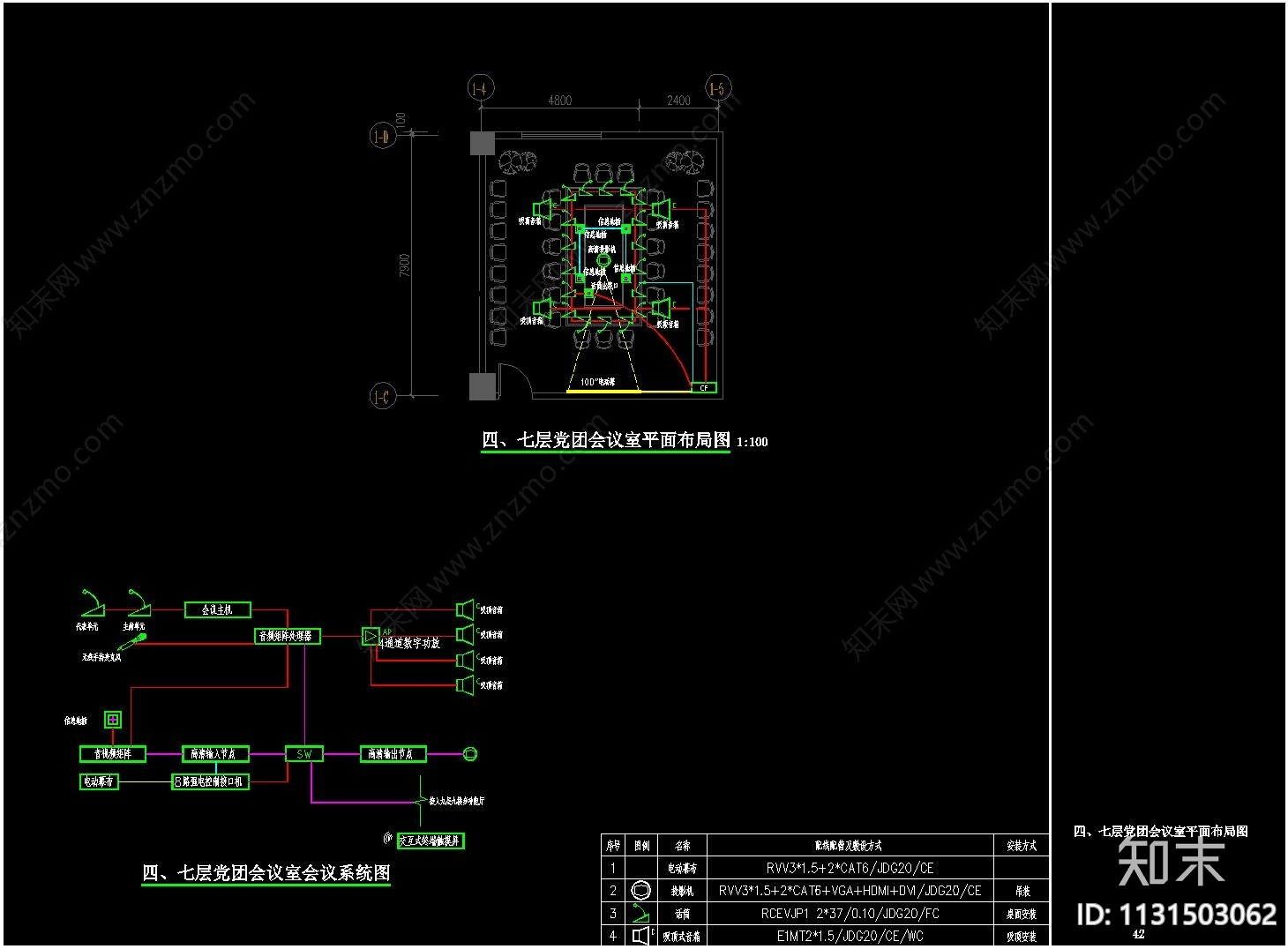Screen dimensions: 1288x949
Task: Select the 高清输入节点 block
Action: click(x=215, y=754)
